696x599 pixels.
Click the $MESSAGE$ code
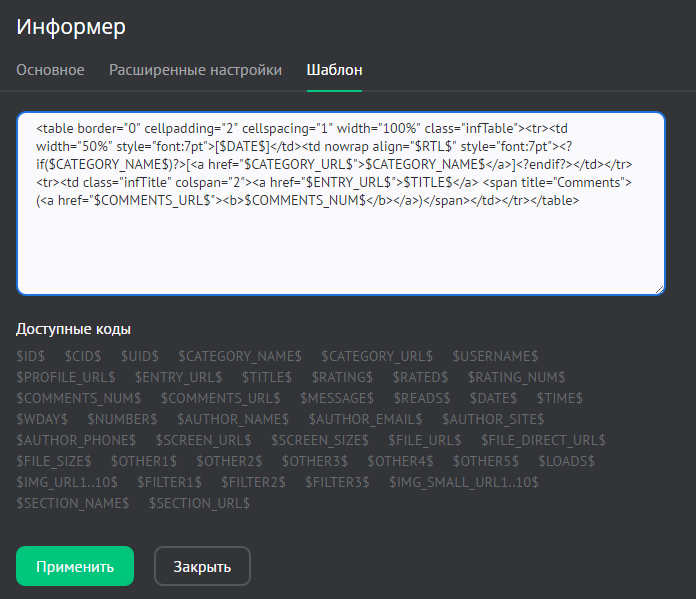tap(353, 398)
